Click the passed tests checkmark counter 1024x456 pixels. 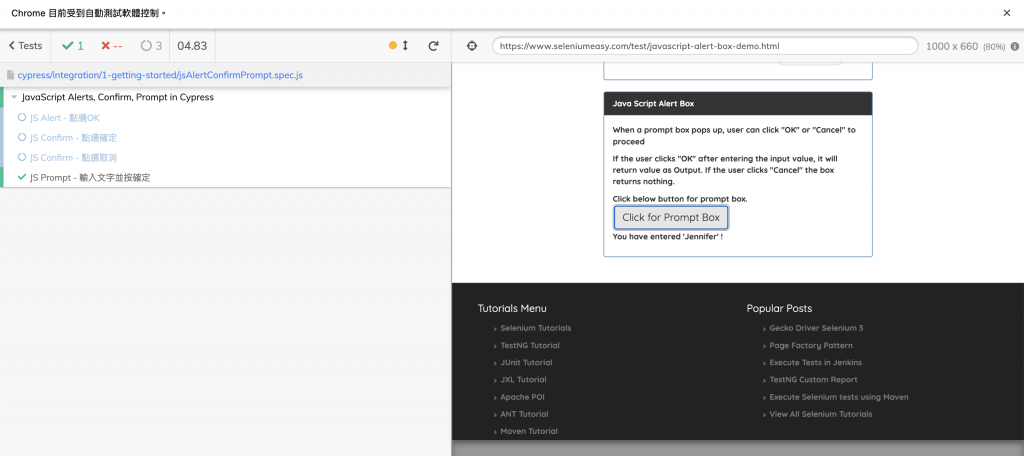click(x=72, y=46)
